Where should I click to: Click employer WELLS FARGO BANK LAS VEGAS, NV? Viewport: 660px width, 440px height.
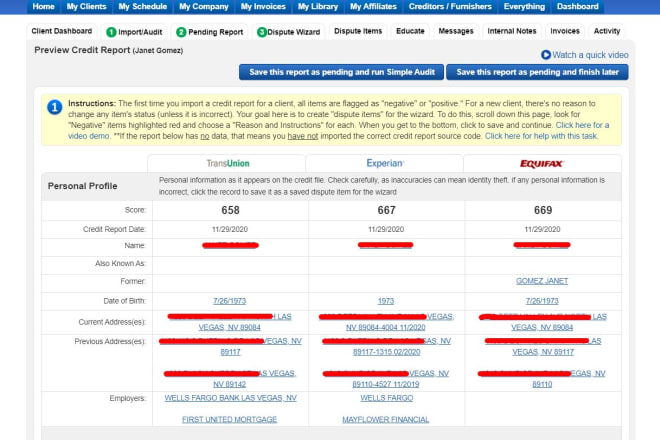coord(231,398)
